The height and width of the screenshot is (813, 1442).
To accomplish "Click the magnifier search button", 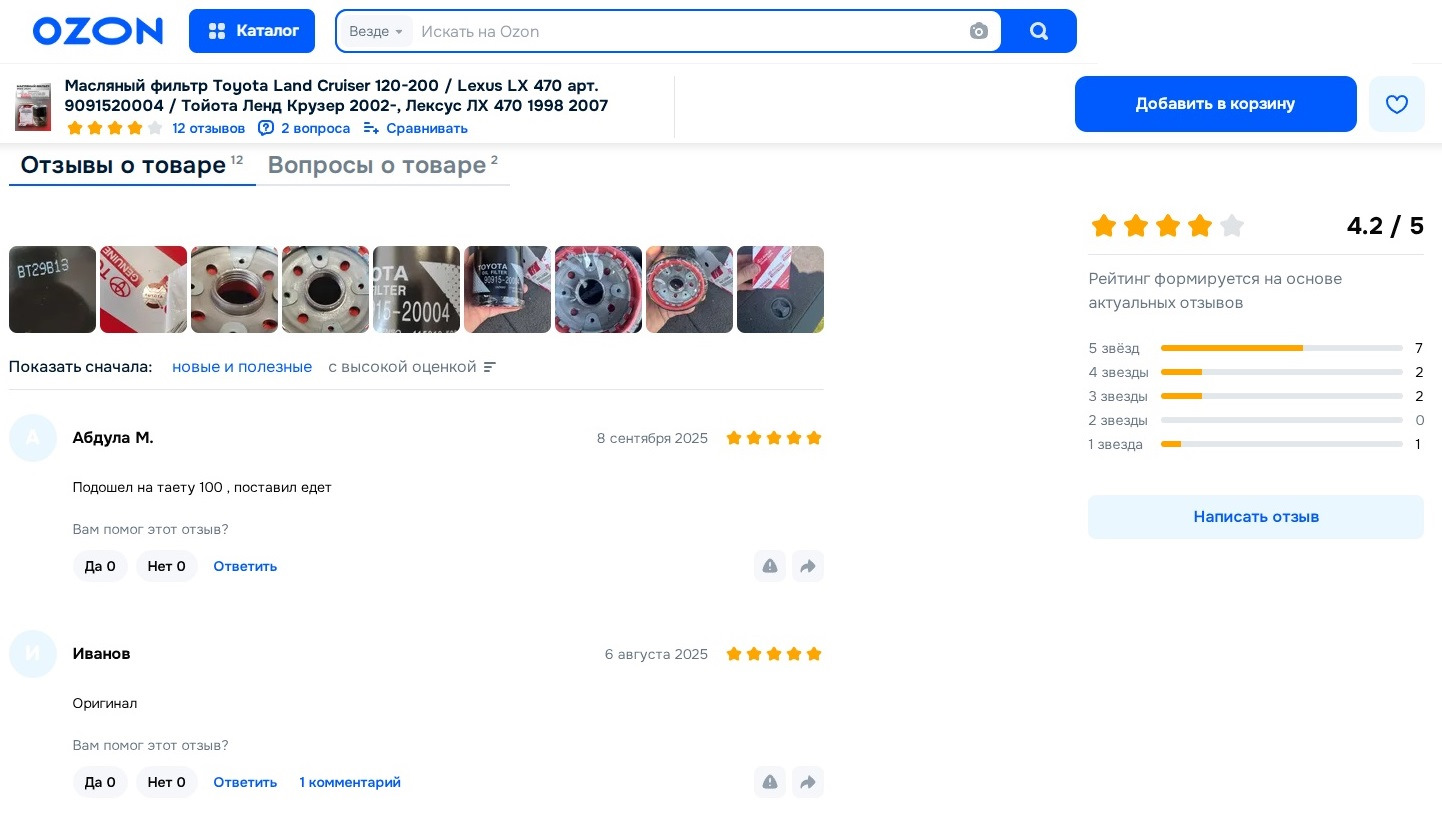I will tap(1039, 31).
